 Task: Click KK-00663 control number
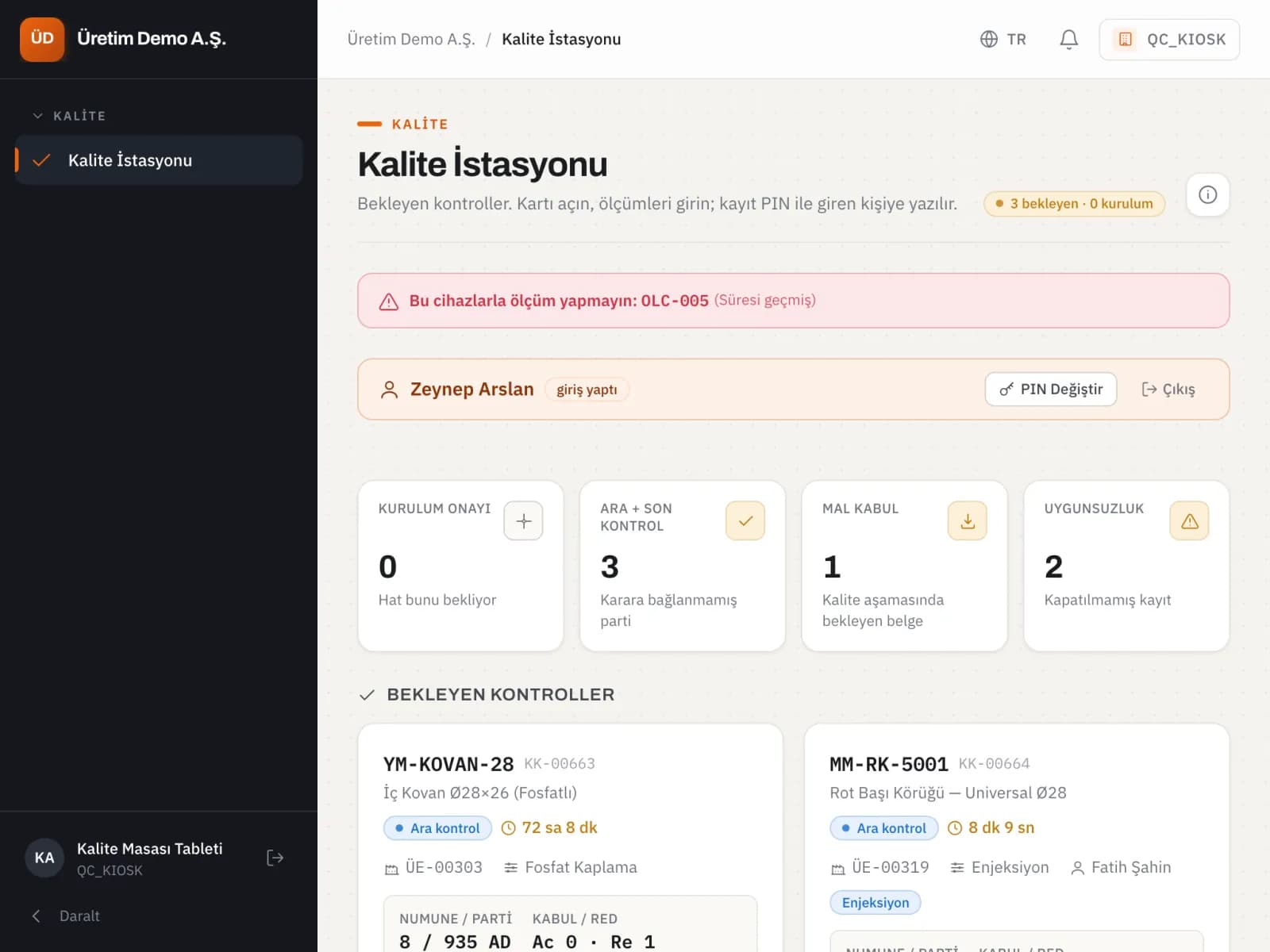[x=560, y=764]
